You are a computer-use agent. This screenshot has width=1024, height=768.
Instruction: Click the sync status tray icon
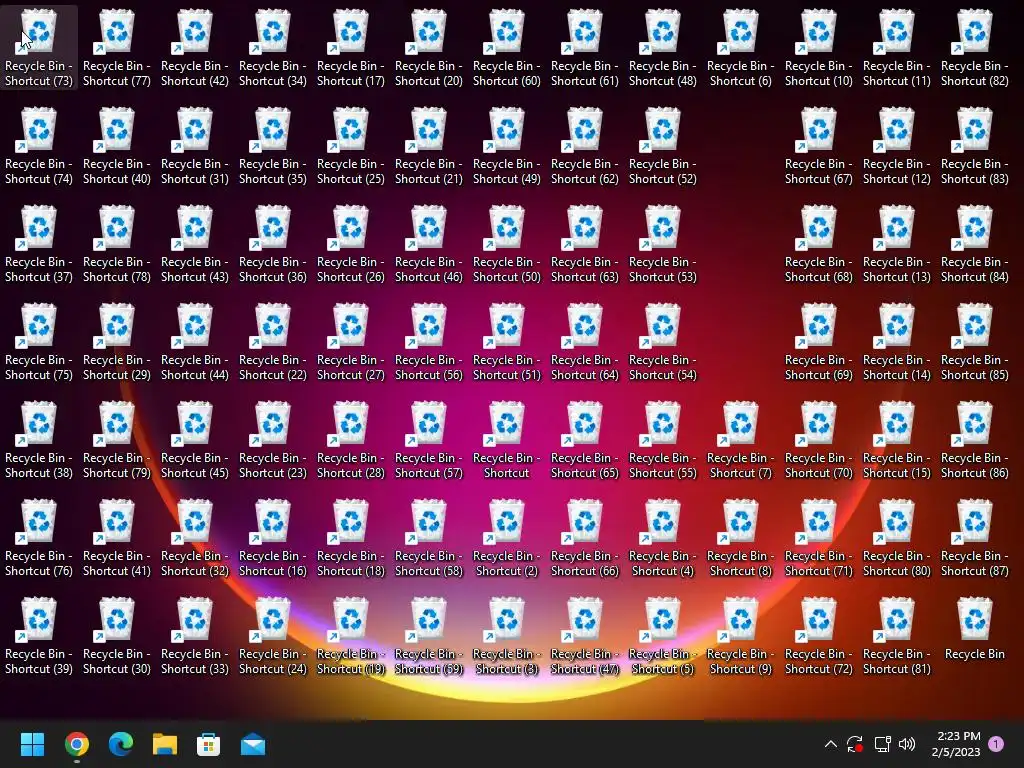tap(855, 744)
